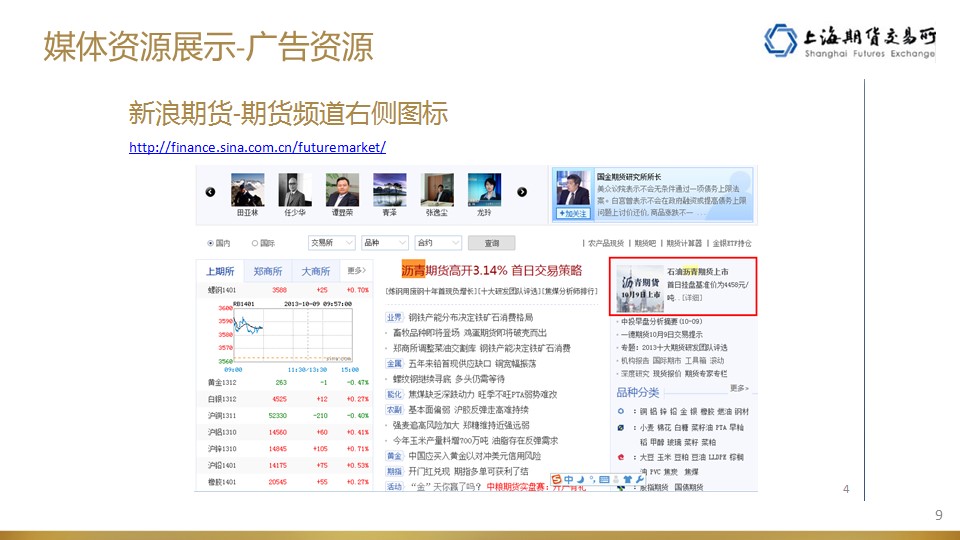Select the 国内 radio button

210,243
